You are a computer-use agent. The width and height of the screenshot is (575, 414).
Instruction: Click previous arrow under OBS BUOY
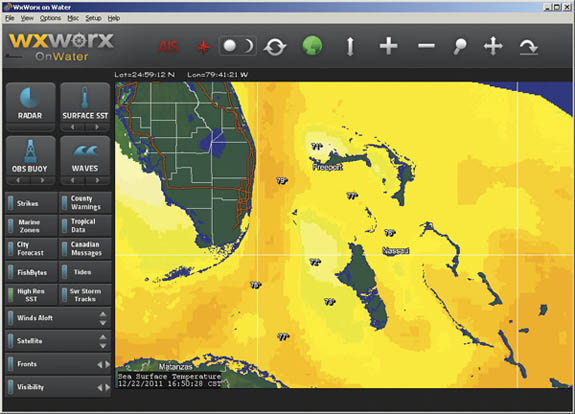[x=18, y=180]
